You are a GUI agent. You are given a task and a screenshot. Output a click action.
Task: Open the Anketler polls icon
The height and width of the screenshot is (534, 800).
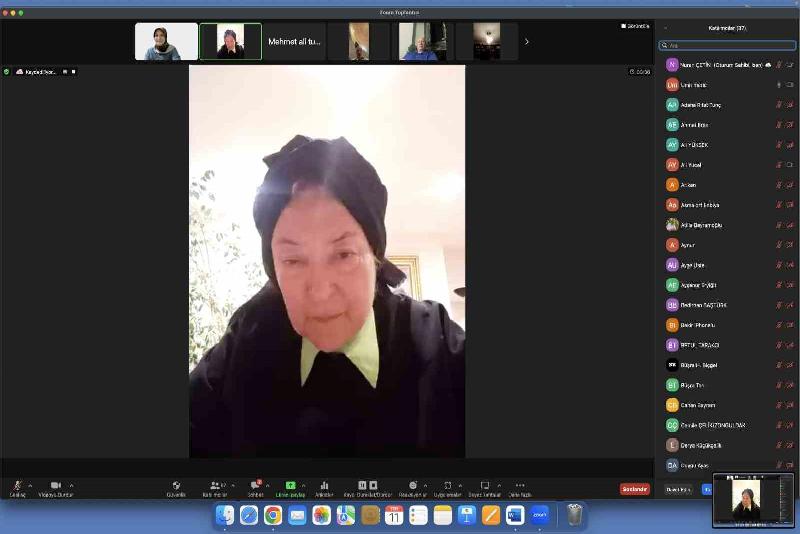(324, 485)
